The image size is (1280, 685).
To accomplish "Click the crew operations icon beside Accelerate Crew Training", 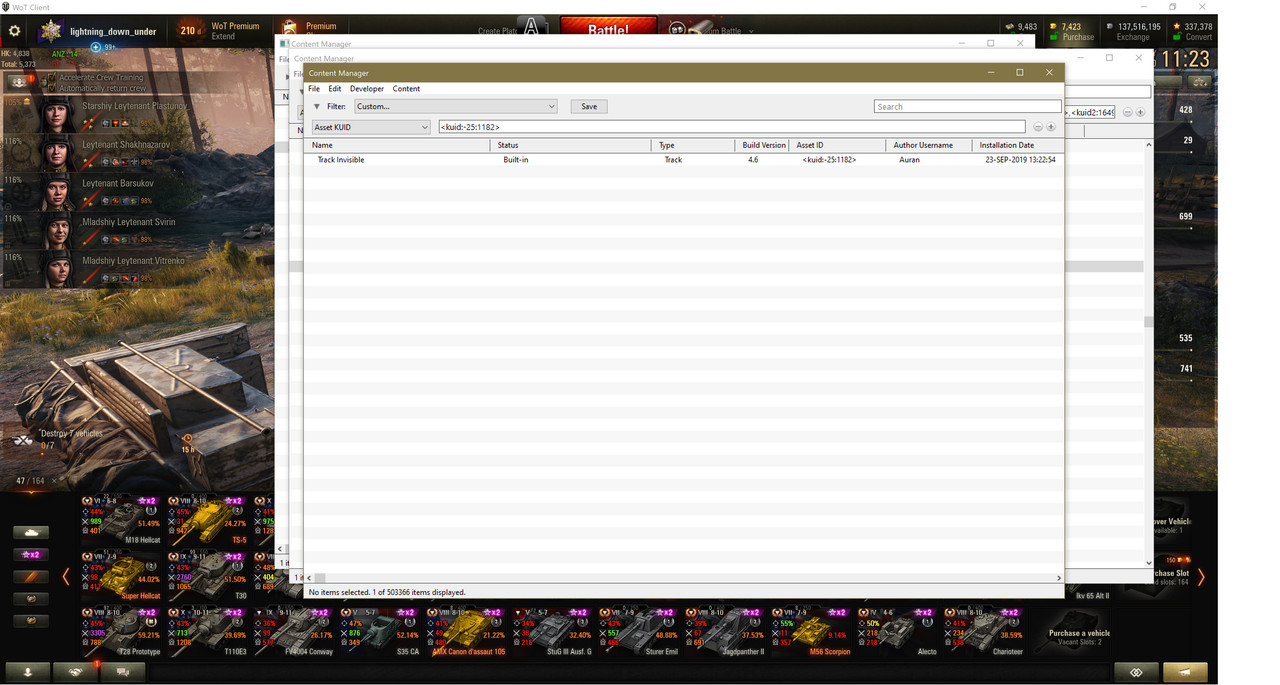I will point(18,82).
